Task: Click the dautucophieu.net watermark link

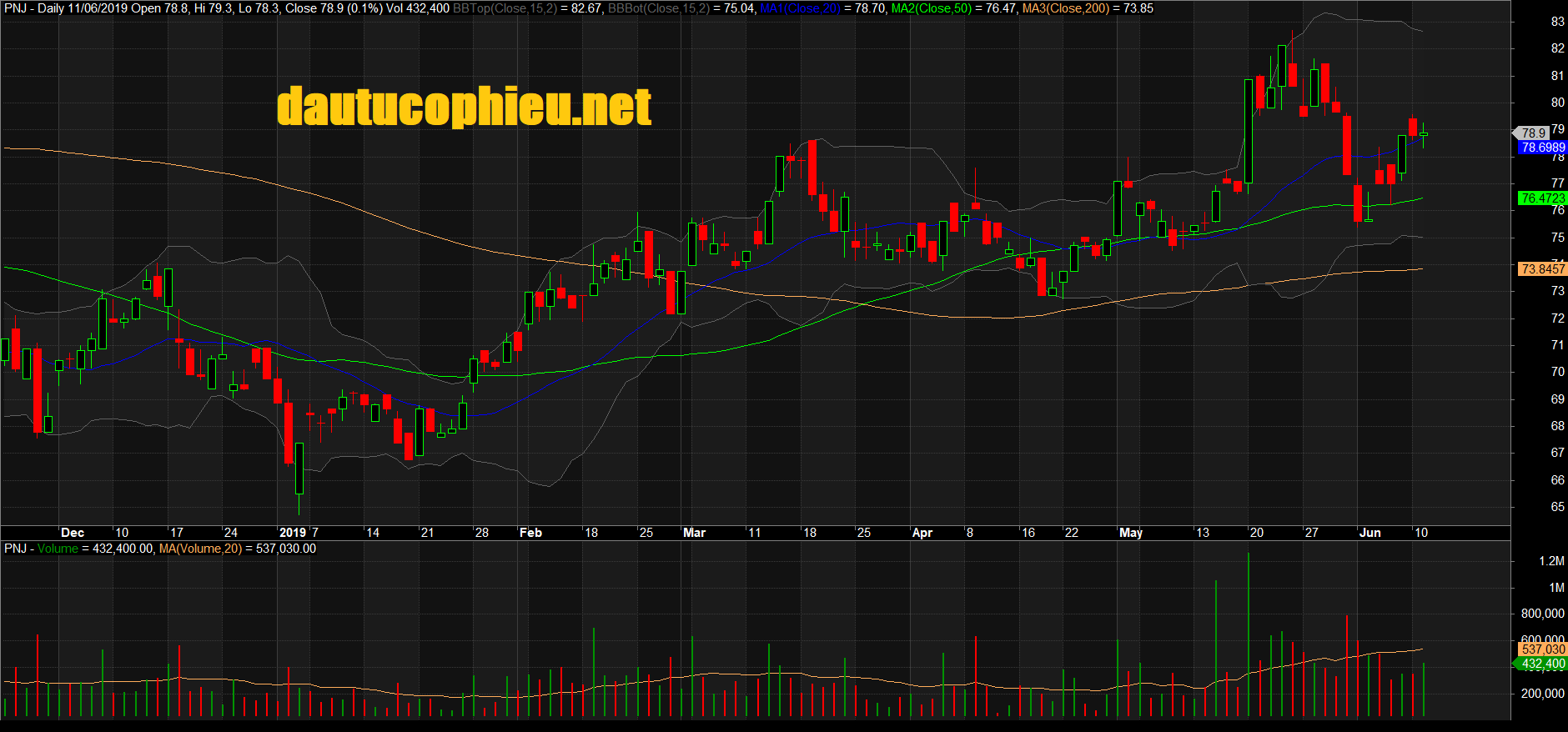Action: tap(464, 107)
